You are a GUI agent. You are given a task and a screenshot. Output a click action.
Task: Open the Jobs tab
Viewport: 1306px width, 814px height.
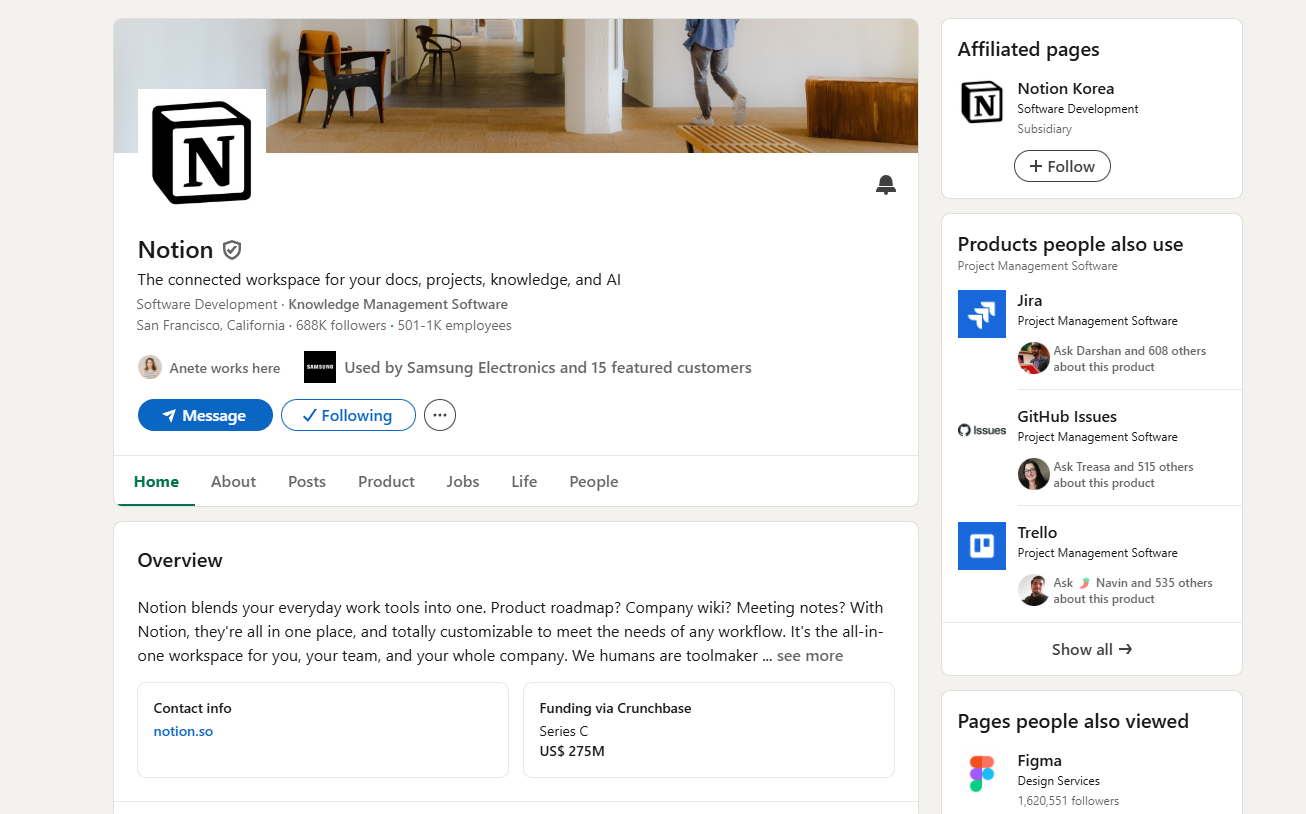pyautogui.click(x=463, y=481)
